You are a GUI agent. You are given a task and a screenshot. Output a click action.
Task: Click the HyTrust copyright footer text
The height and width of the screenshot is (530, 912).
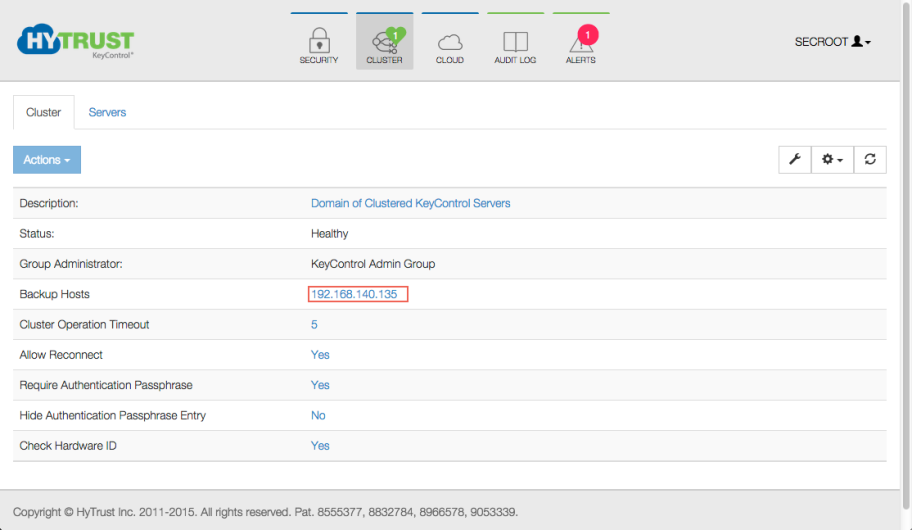pos(265,512)
